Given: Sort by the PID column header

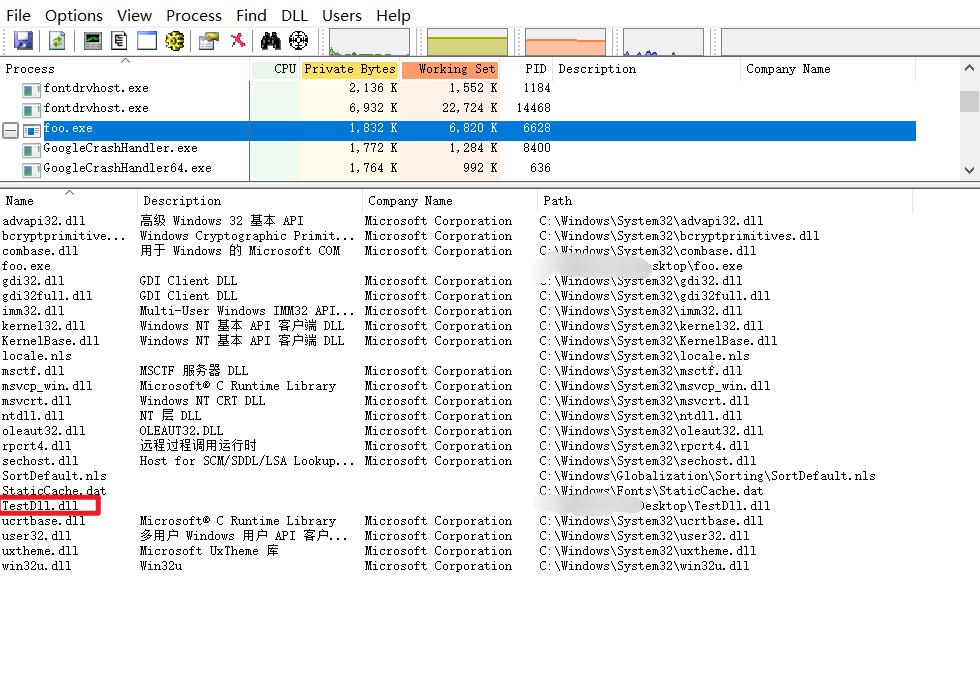Looking at the screenshot, I should tap(526, 69).
